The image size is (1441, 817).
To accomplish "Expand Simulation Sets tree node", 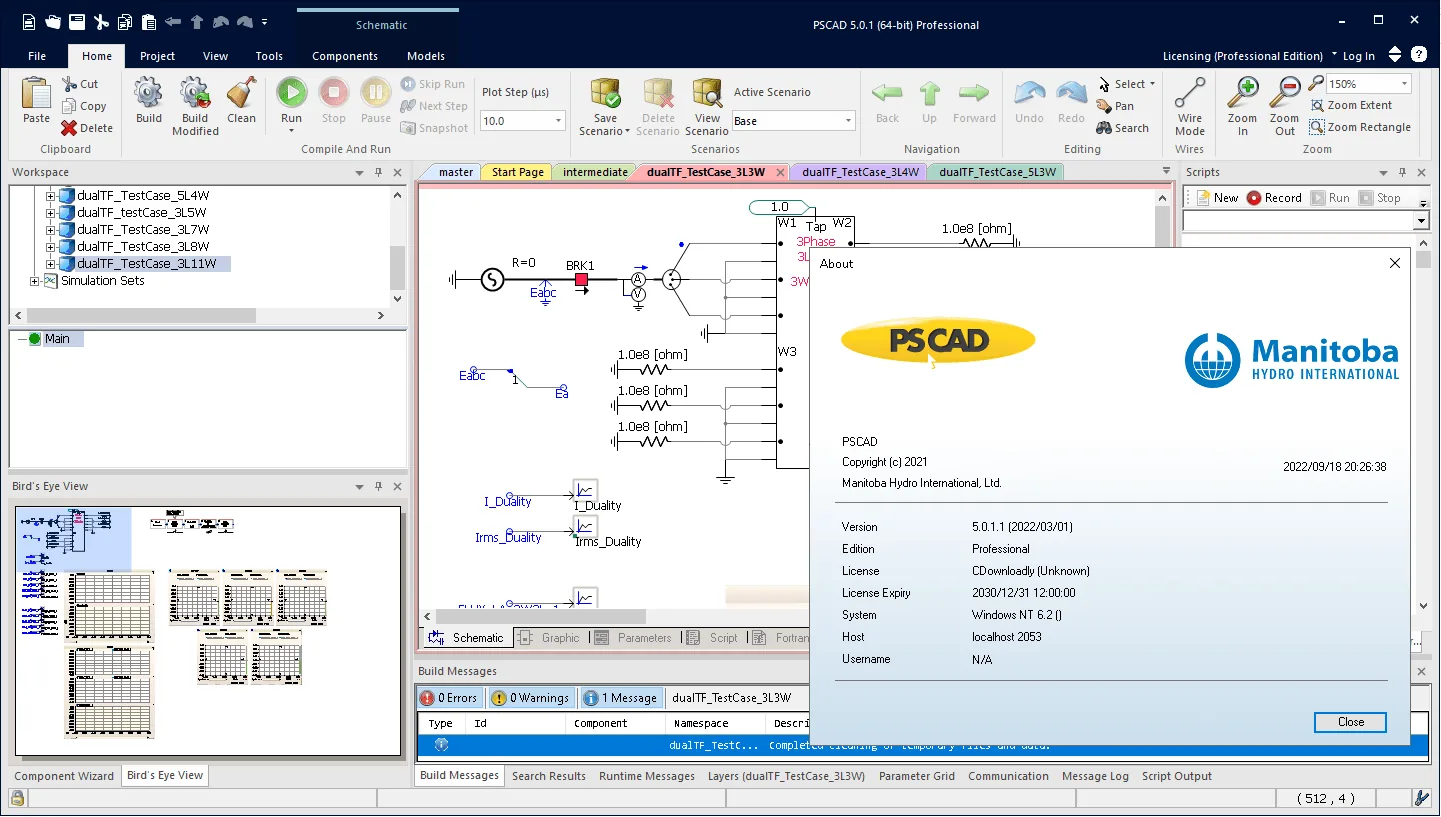I will (34, 281).
